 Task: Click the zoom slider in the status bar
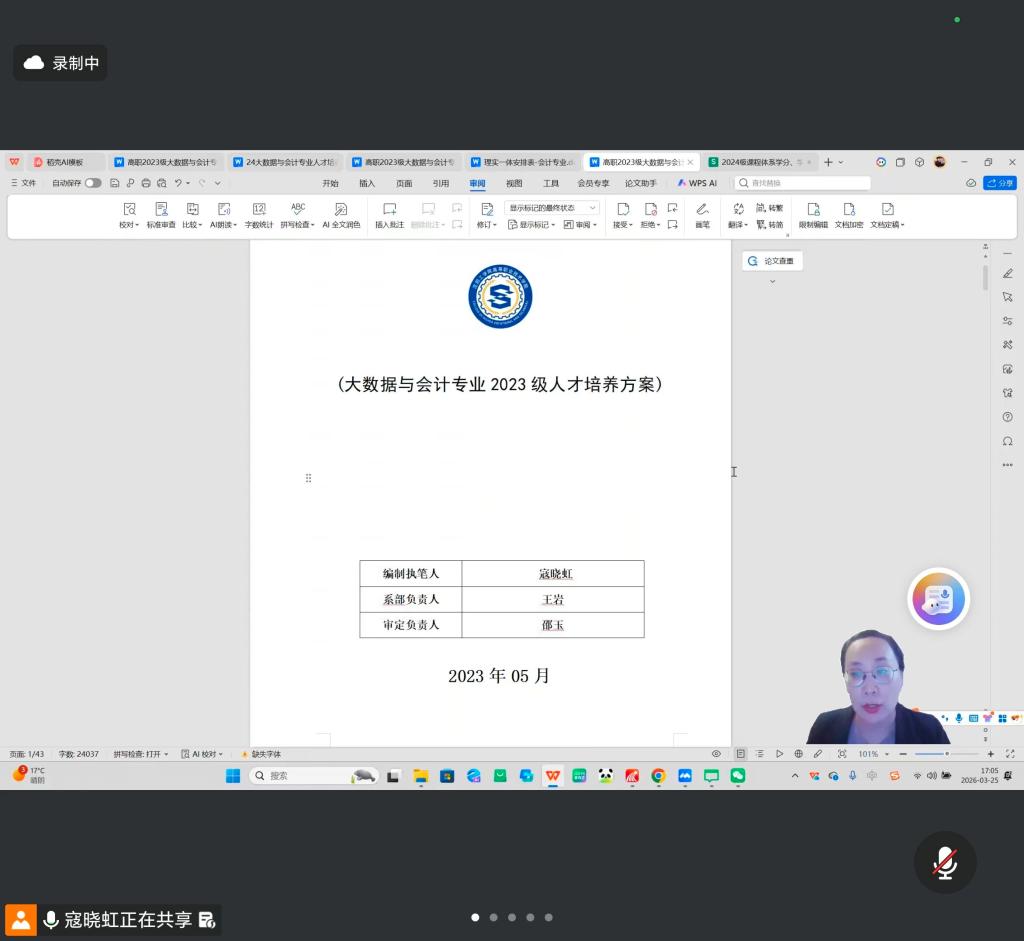click(x=946, y=754)
